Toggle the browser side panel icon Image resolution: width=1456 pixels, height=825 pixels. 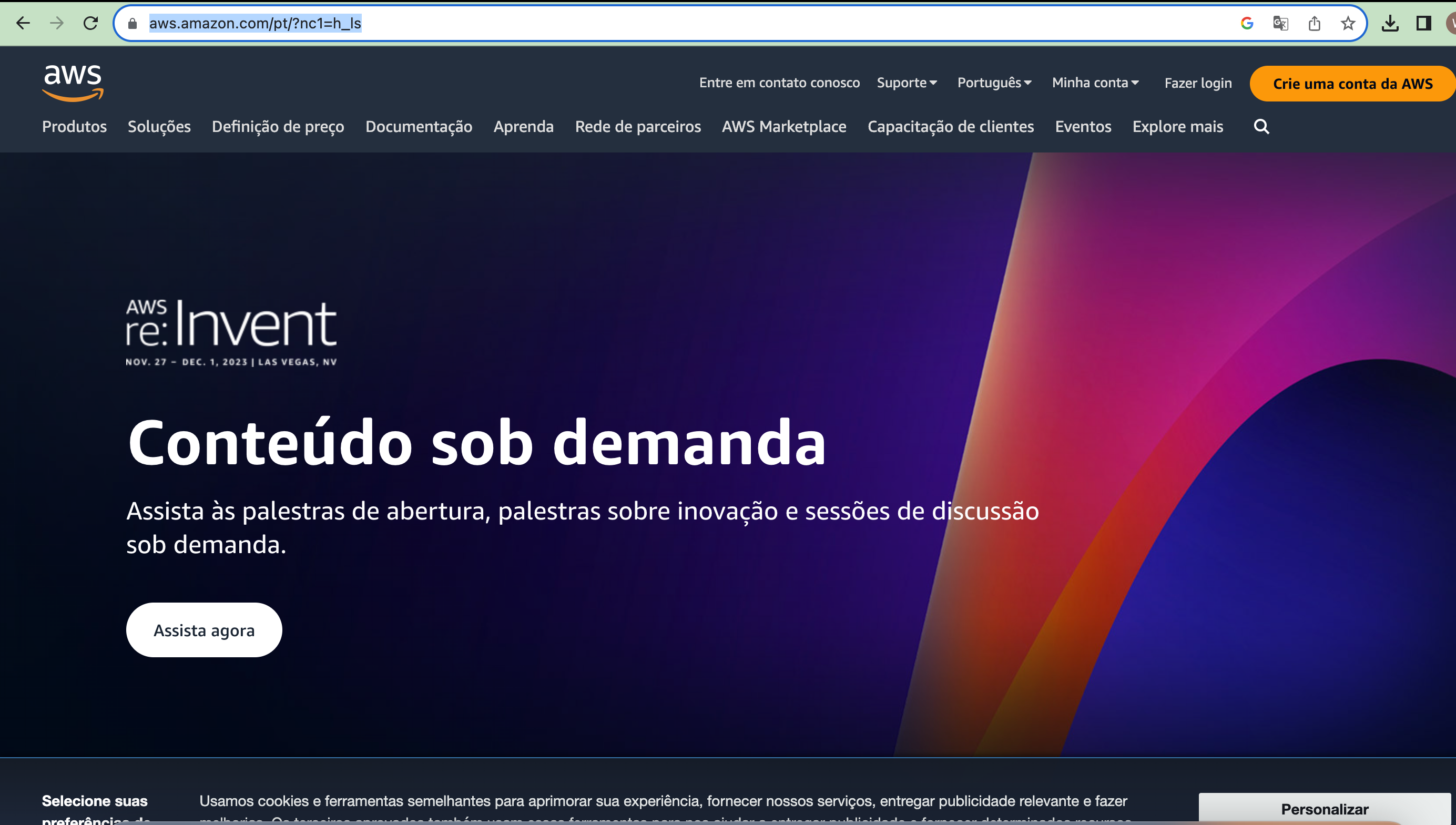1423,23
